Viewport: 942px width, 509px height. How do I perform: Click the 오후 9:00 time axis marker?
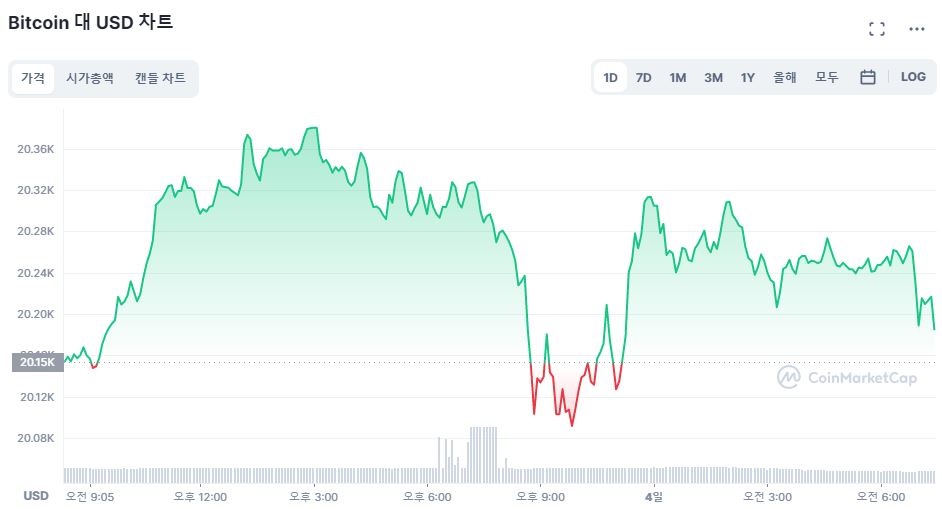tap(540, 496)
